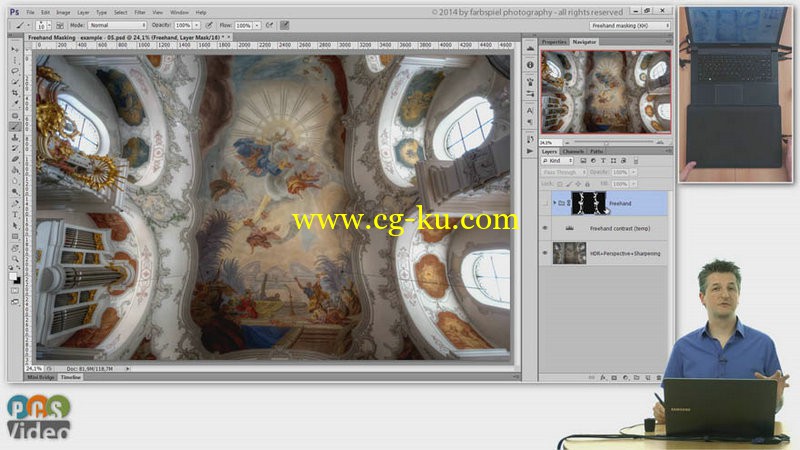
Task: Toggle pressure for opacity icon
Action: pyautogui.click(x=209, y=25)
